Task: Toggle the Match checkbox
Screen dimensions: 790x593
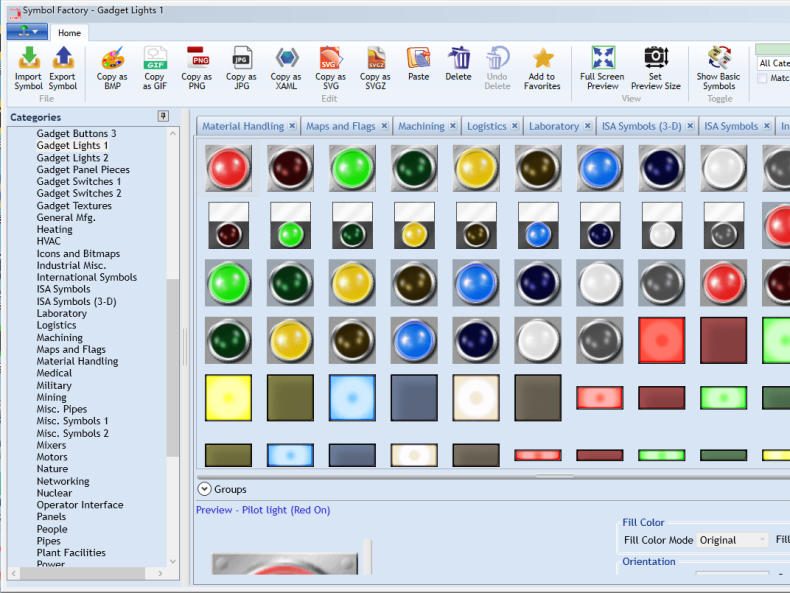Action: pos(762,78)
